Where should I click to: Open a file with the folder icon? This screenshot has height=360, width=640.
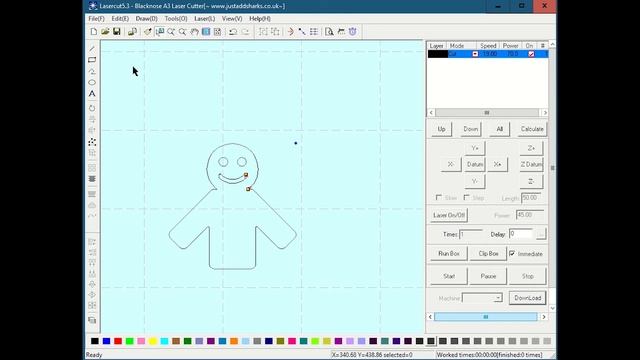[x=105, y=32]
